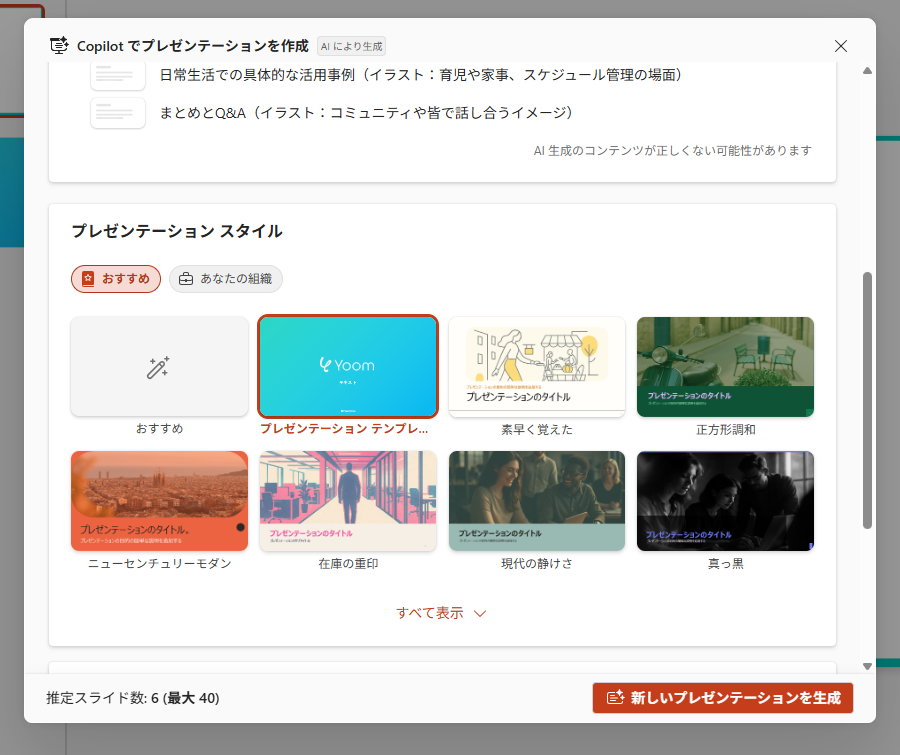Image resolution: width=900 pixels, height=755 pixels.
Task: Select the ニューセンチュリーモダン style
Action: pos(159,501)
